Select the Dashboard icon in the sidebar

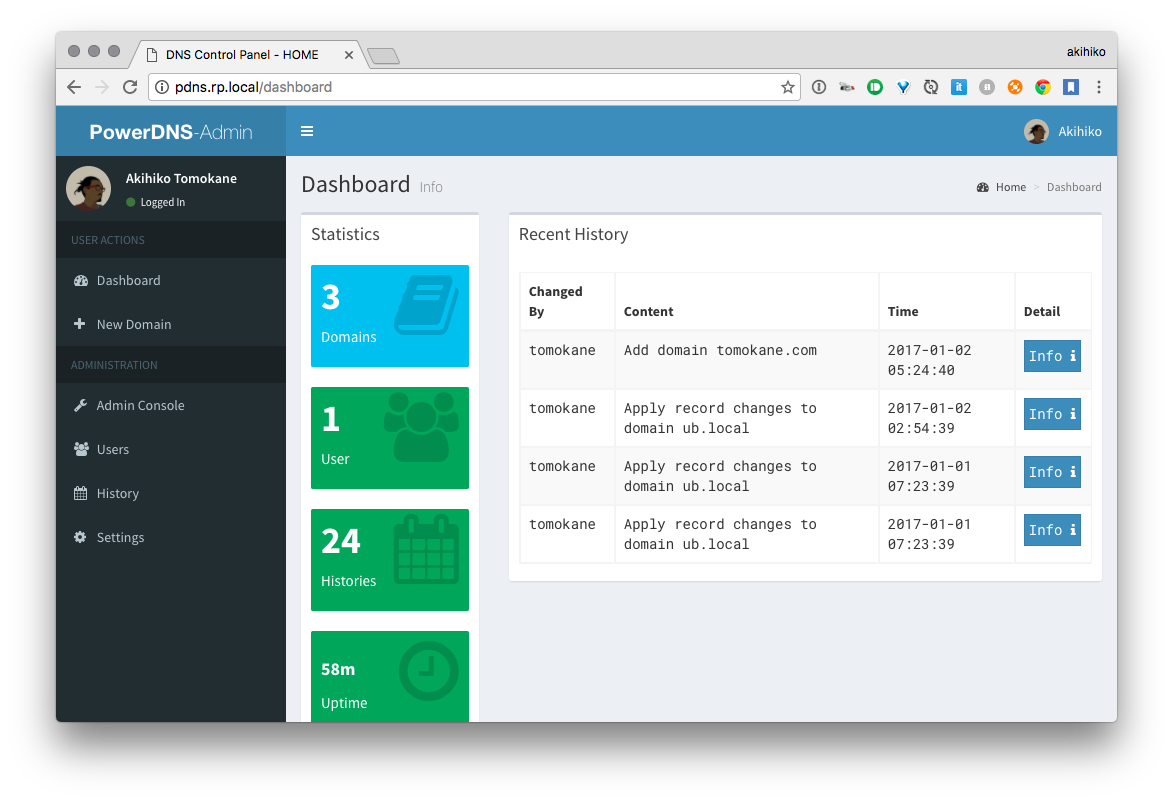pos(81,280)
